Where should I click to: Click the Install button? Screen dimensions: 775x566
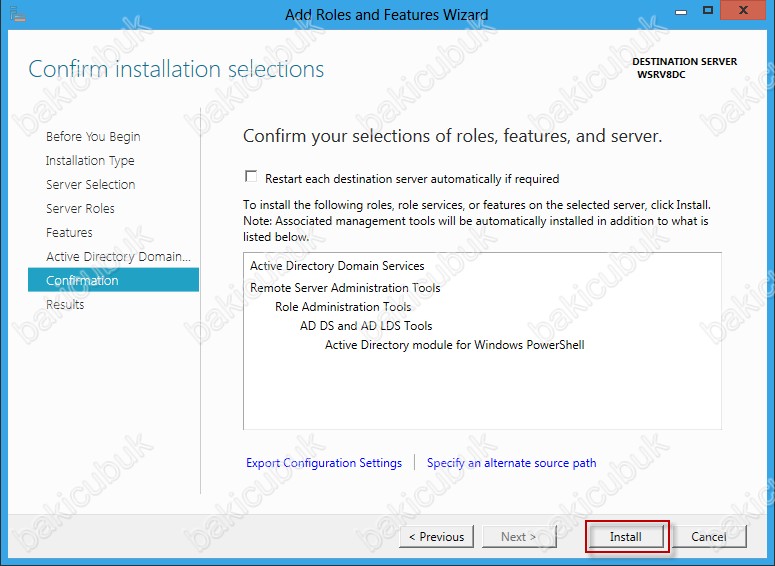tap(626, 537)
